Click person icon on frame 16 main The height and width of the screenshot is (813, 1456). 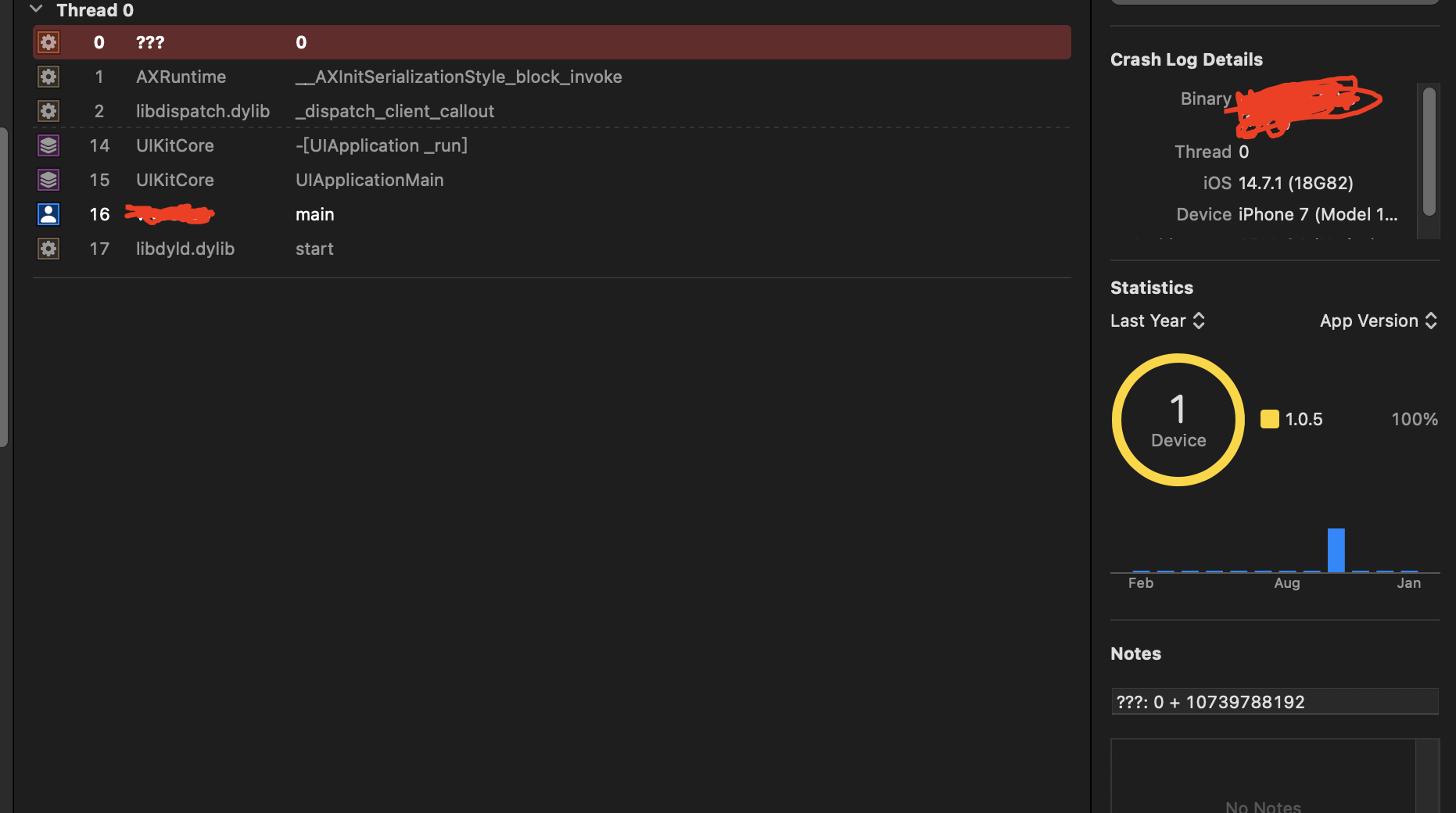48,214
